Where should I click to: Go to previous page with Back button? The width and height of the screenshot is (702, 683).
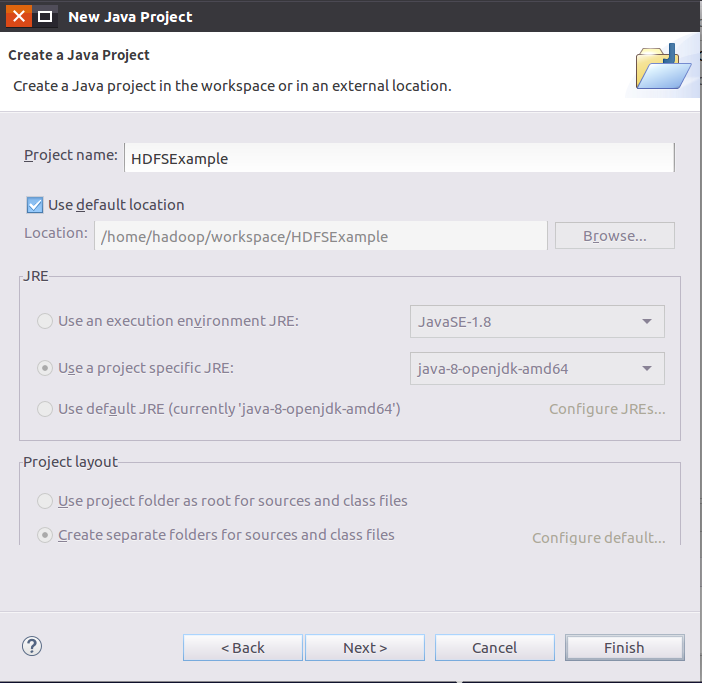(x=243, y=648)
